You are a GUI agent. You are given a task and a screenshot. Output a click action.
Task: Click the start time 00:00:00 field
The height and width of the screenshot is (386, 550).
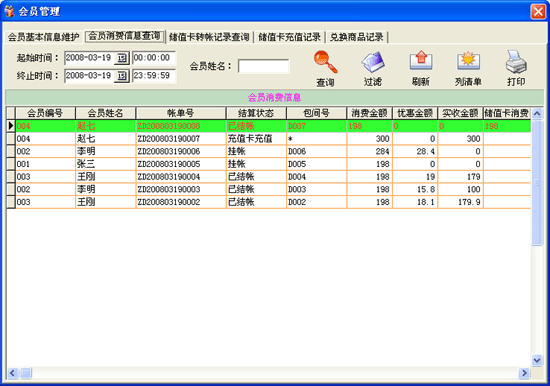tap(154, 58)
